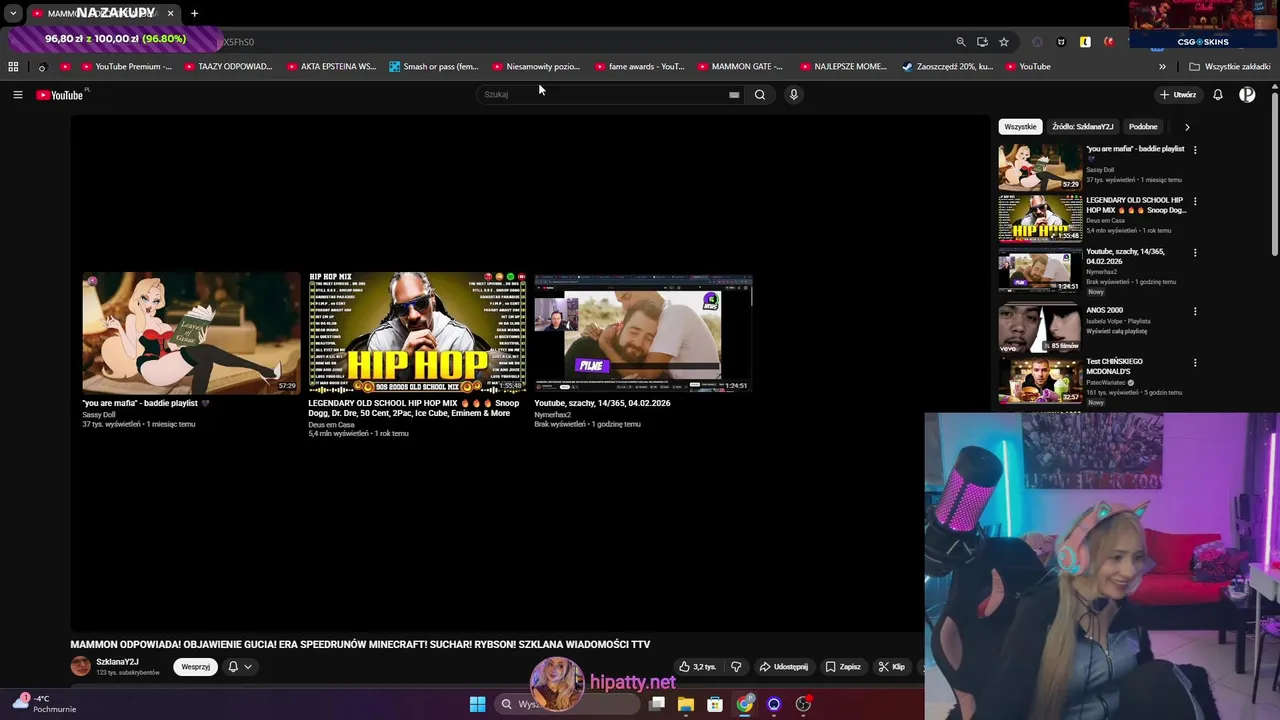Open TAAZY ODPOWIAD... bookmark

[228, 67]
